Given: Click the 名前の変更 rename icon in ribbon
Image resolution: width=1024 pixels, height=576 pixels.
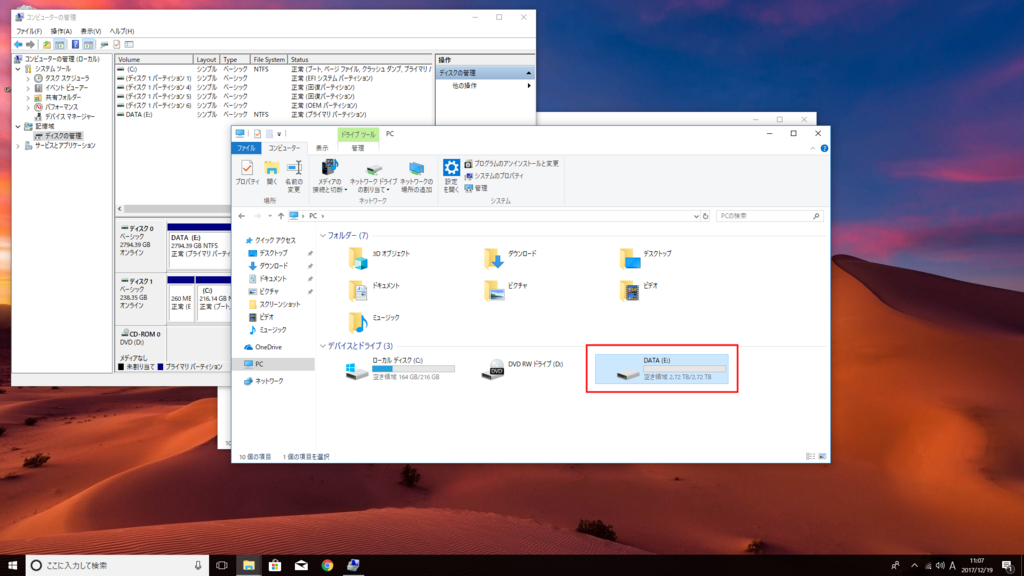Looking at the screenshot, I should (294, 176).
